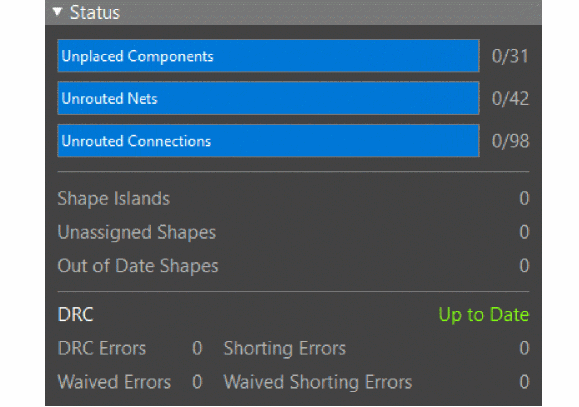This screenshot has width=579, height=407.
Task: Open the Unassigned Shapes entry
Action: 137,232
